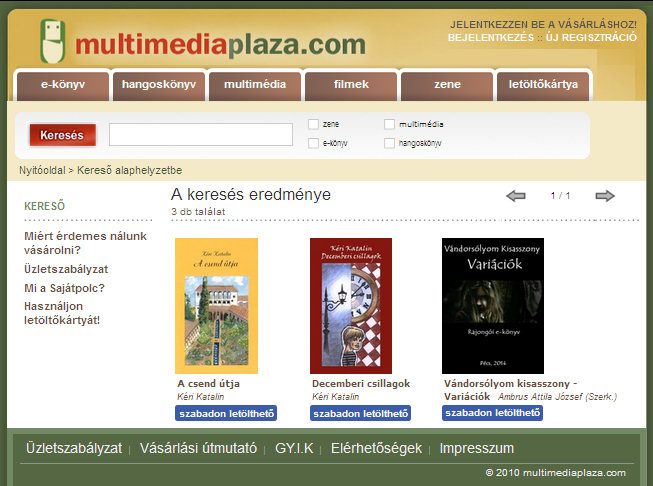Open the footer Vásárlási útmutató link
The image size is (653, 486).
[x=198, y=448]
